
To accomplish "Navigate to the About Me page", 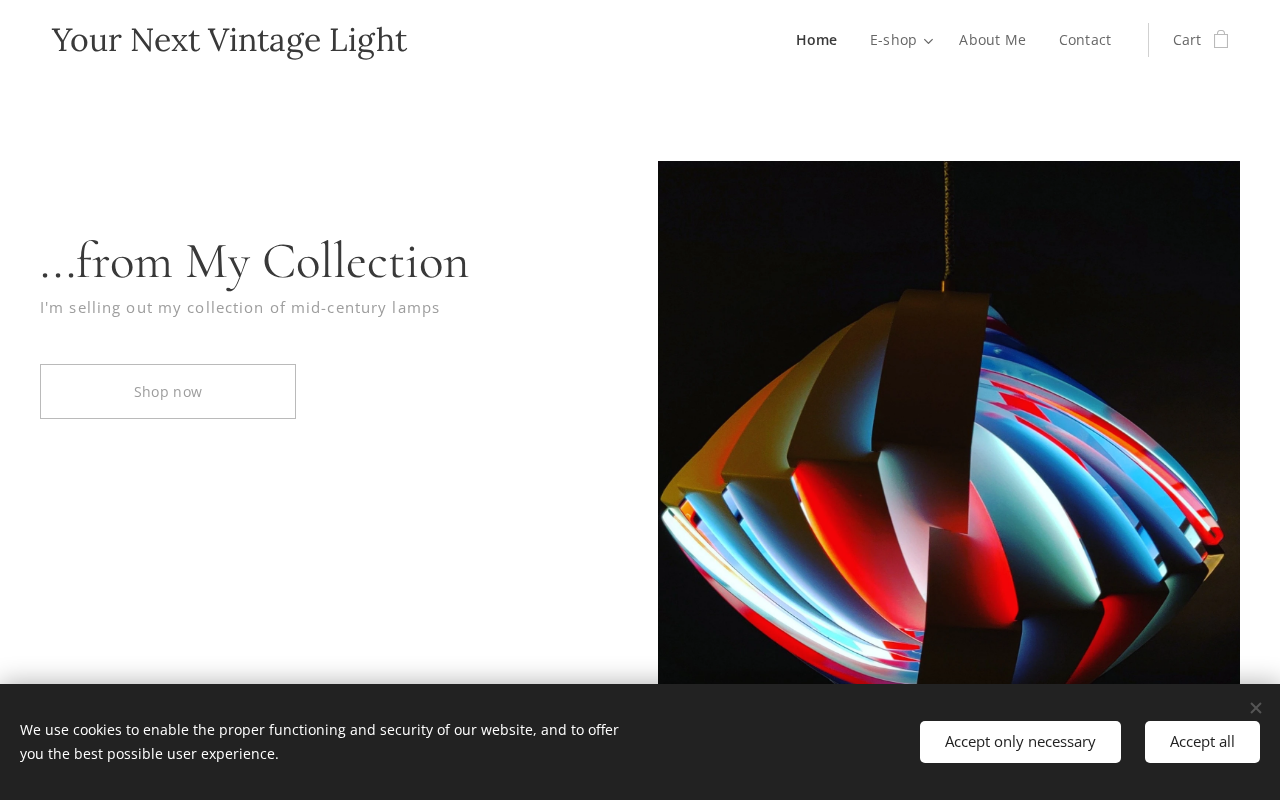I will click(x=992, y=40).
